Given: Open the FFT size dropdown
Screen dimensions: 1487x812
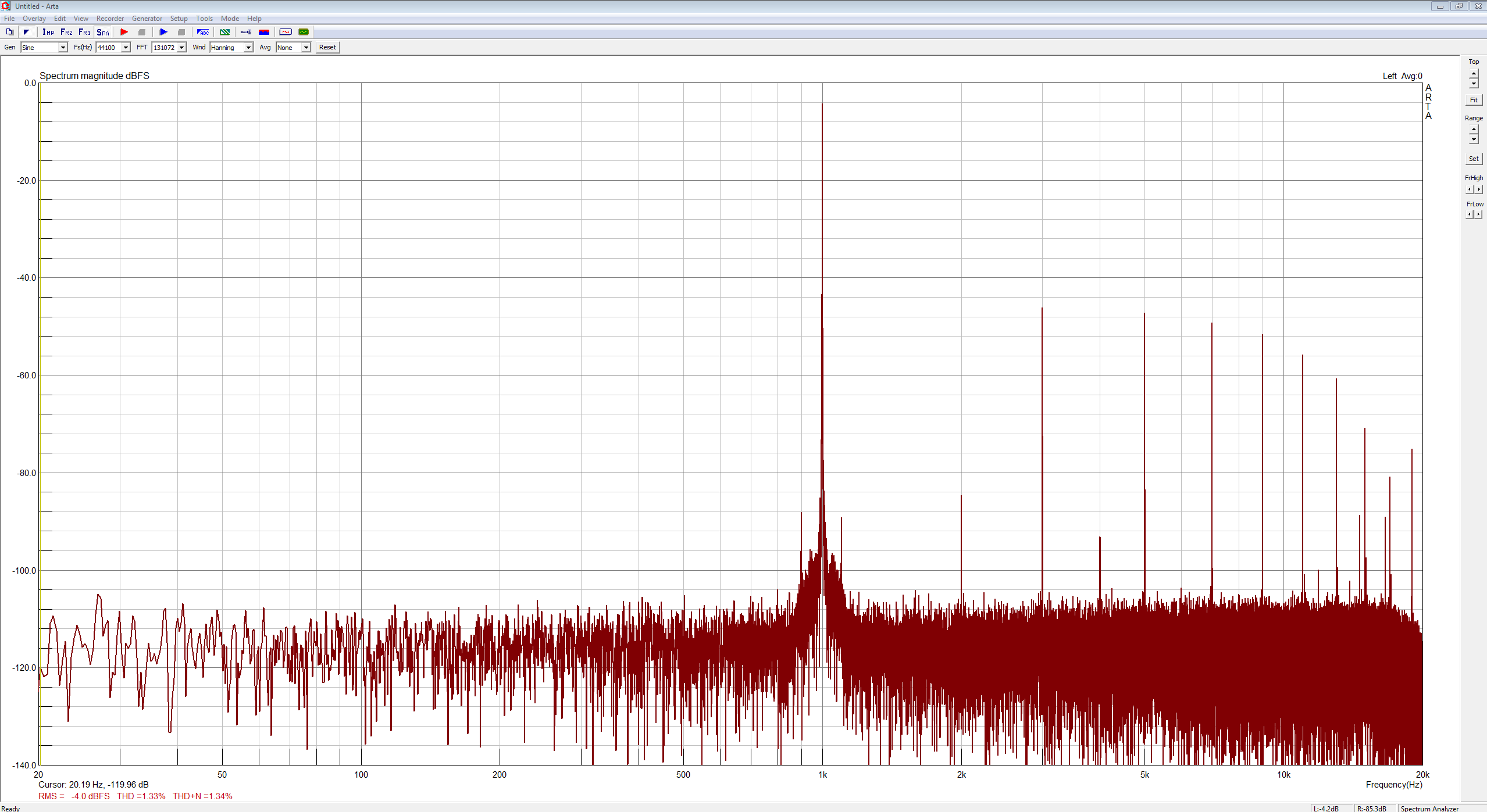Looking at the screenshot, I should (169, 48).
